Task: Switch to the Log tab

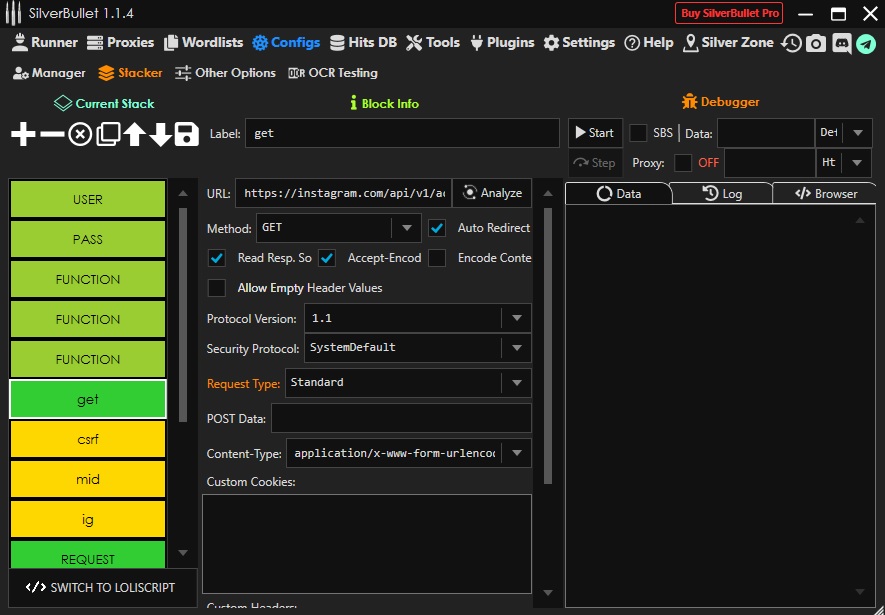Action: [x=722, y=193]
